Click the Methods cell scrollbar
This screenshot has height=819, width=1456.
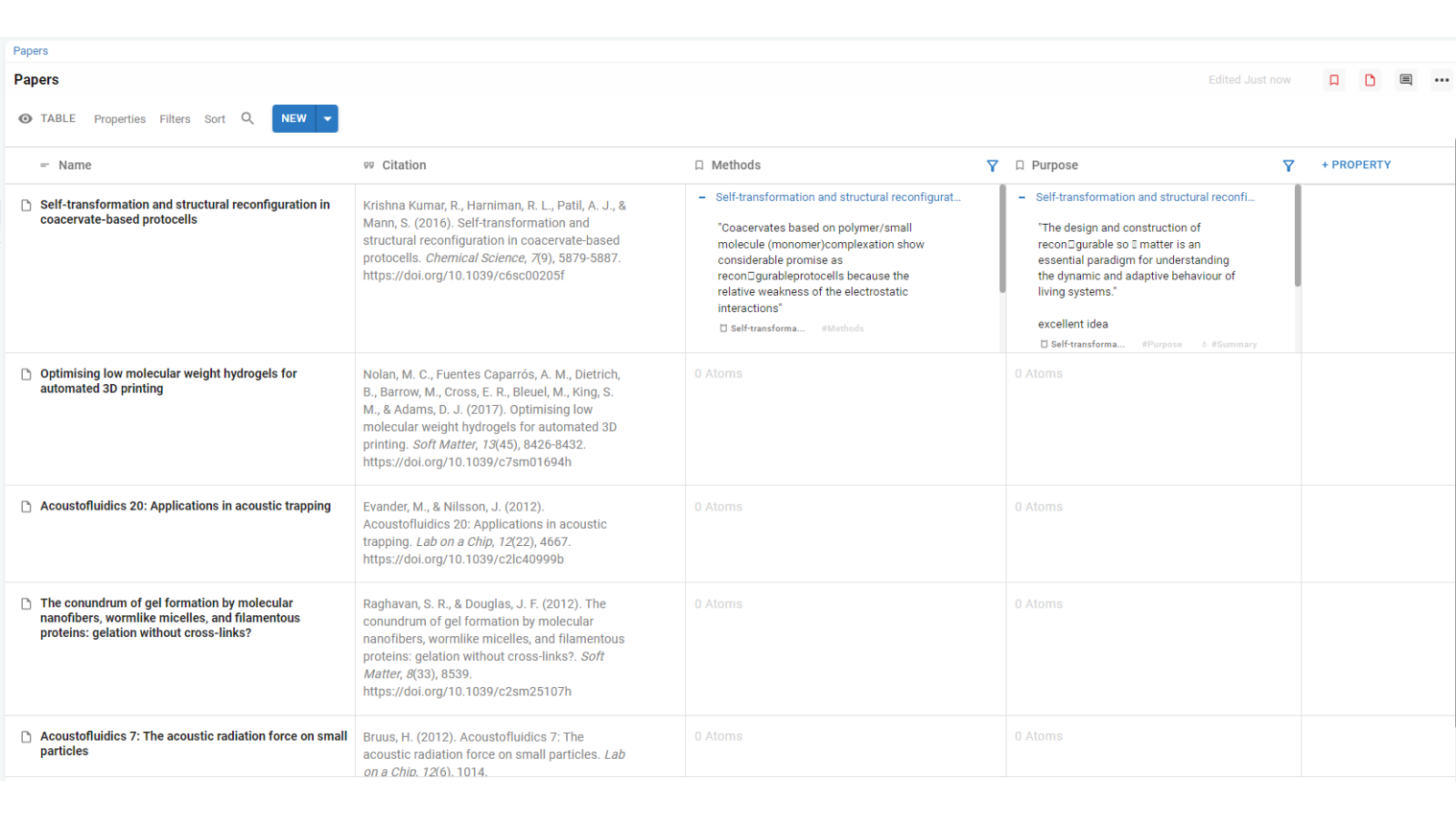tap(1002, 238)
